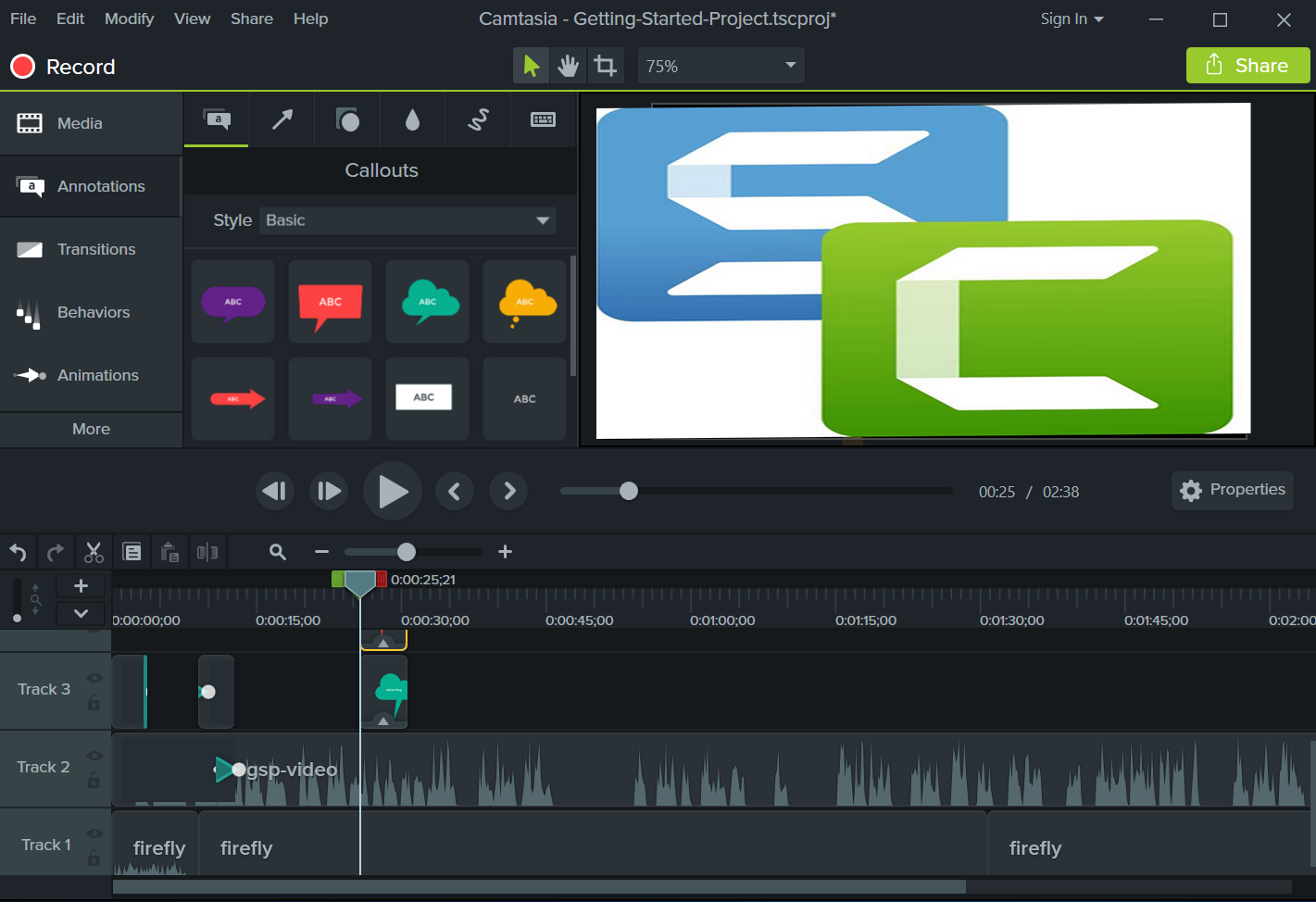Go to the next clip arrow

[x=509, y=491]
